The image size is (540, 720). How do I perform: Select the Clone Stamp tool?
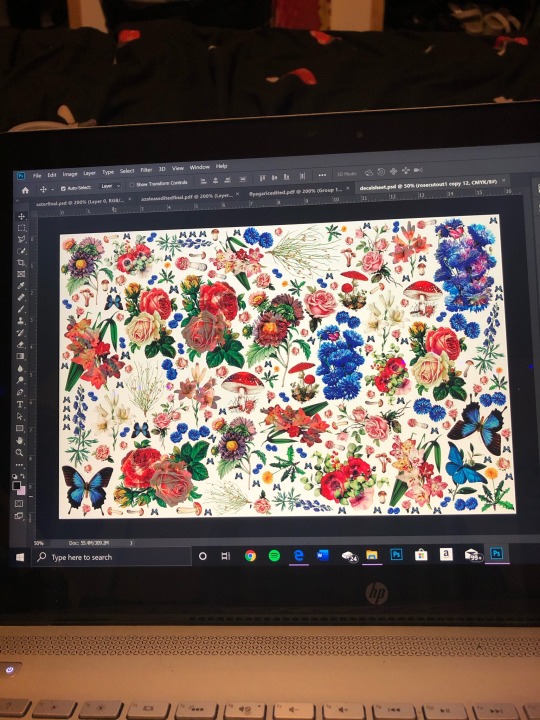point(21,321)
